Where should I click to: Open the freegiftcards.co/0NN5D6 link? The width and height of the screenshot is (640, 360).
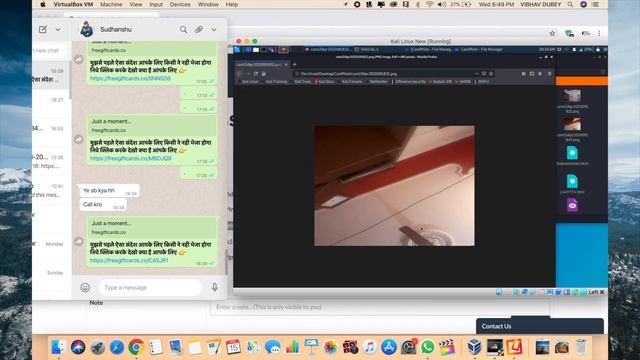(x=130, y=78)
